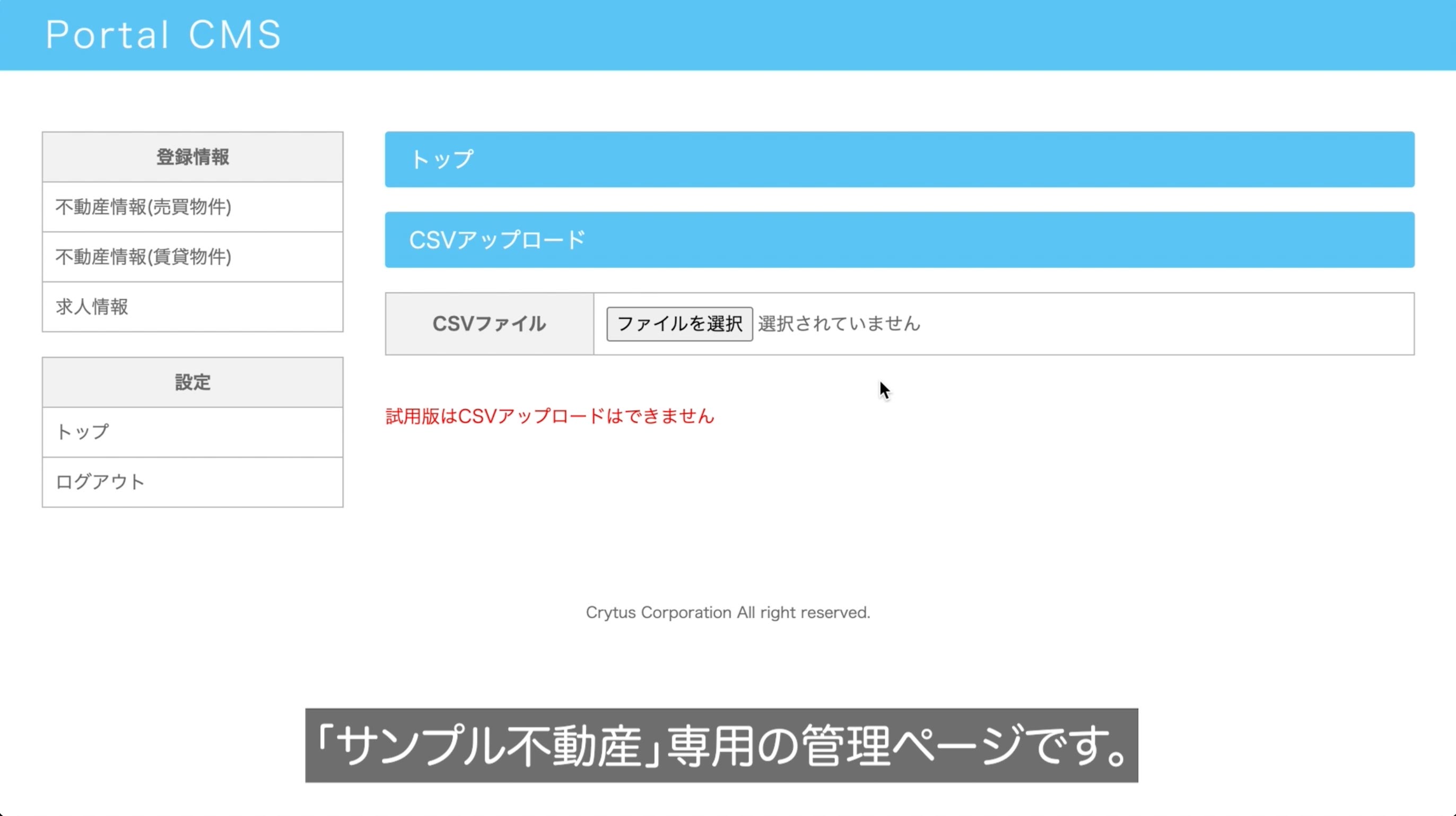Click the トップ text in blue header bar
The image size is (1456, 816).
click(x=441, y=160)
